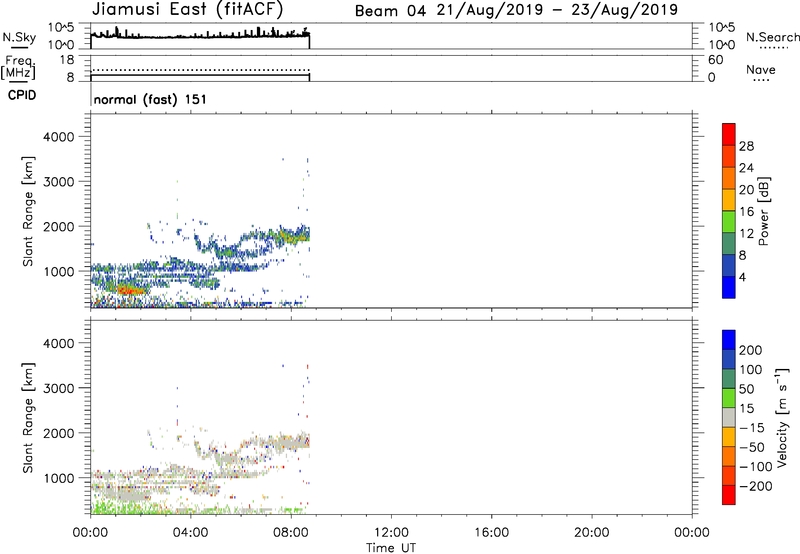The image size is (800, 554).
Task: Click the "3000" range tick on the velocity panel
Action: click(58, 388)
